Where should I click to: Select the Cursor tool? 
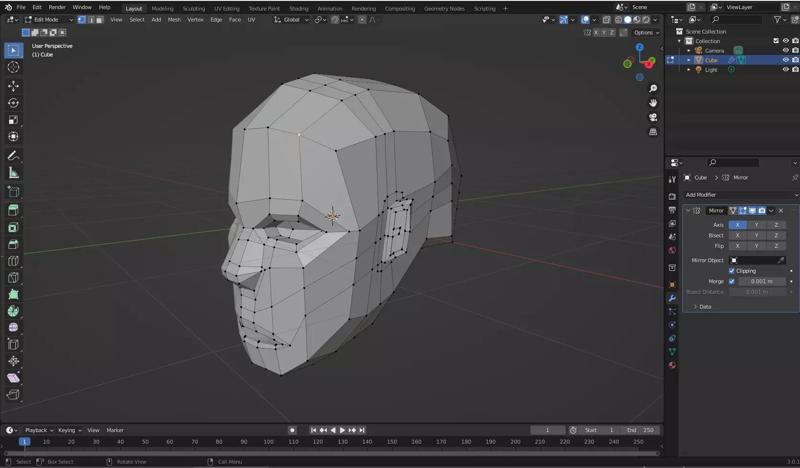click(x=13, y=67)
